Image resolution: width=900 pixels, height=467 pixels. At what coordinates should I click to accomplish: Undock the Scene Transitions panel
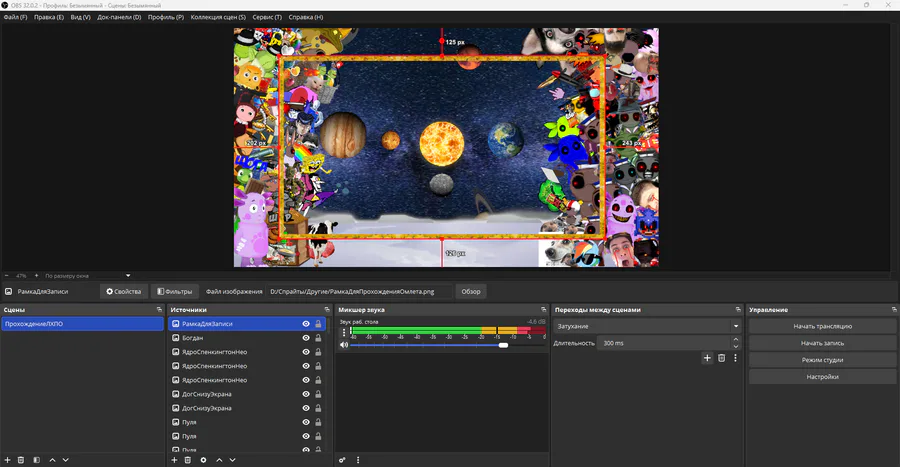click(738, 310)
